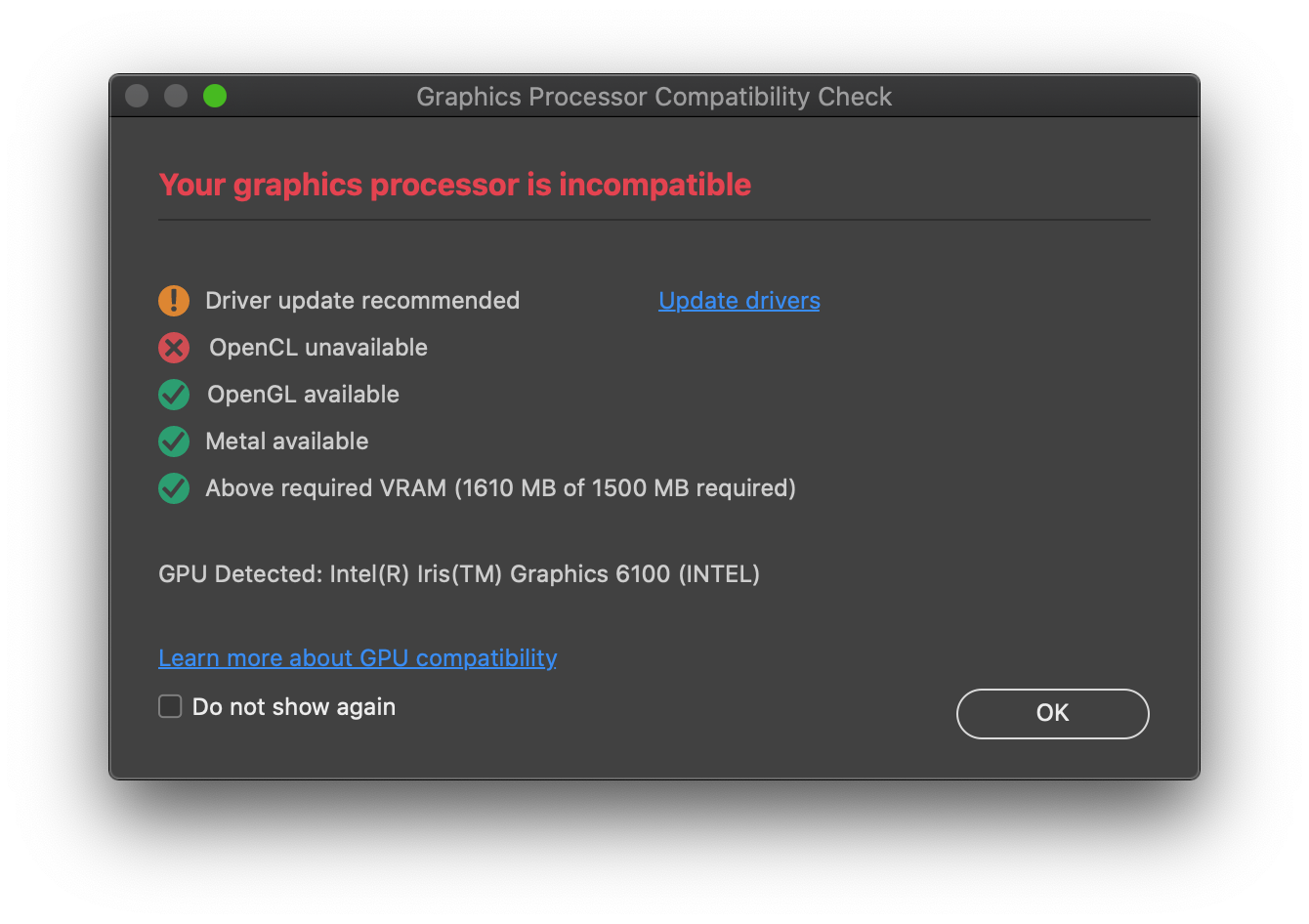Click the exclamation badge for driver recommendation
The image size is (1309, 924).
click(173, 301)
